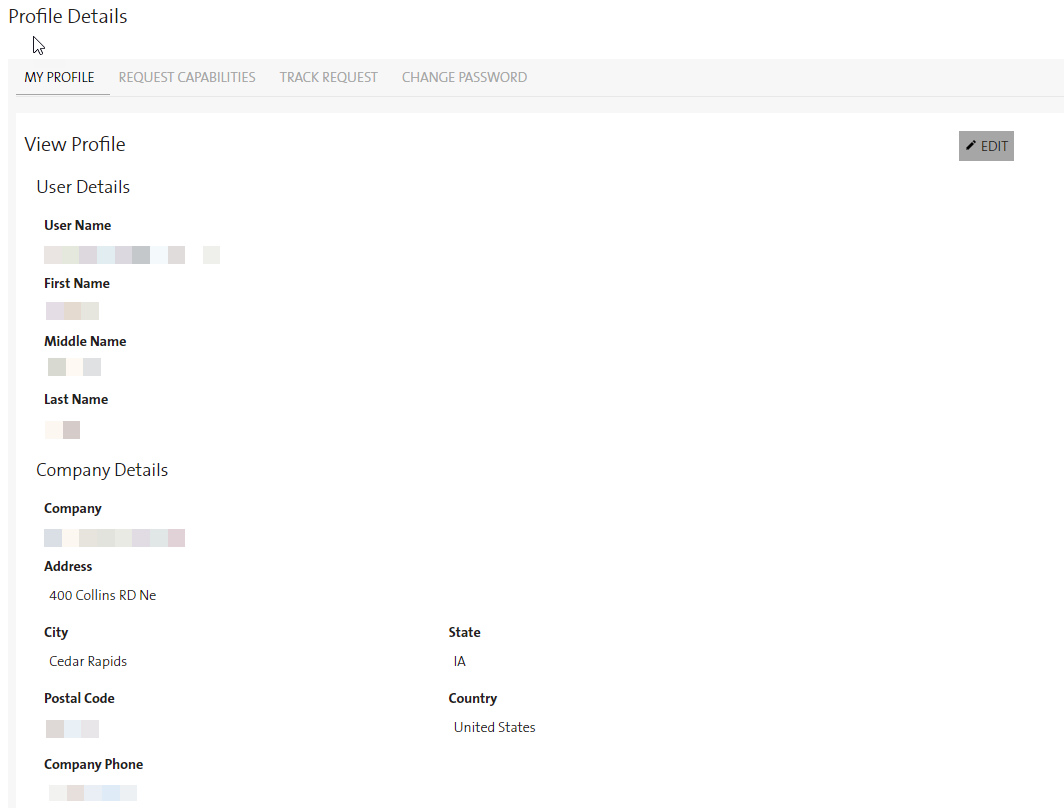Click the Middle Name field label

pyautogui.click(x=85, y=341)
